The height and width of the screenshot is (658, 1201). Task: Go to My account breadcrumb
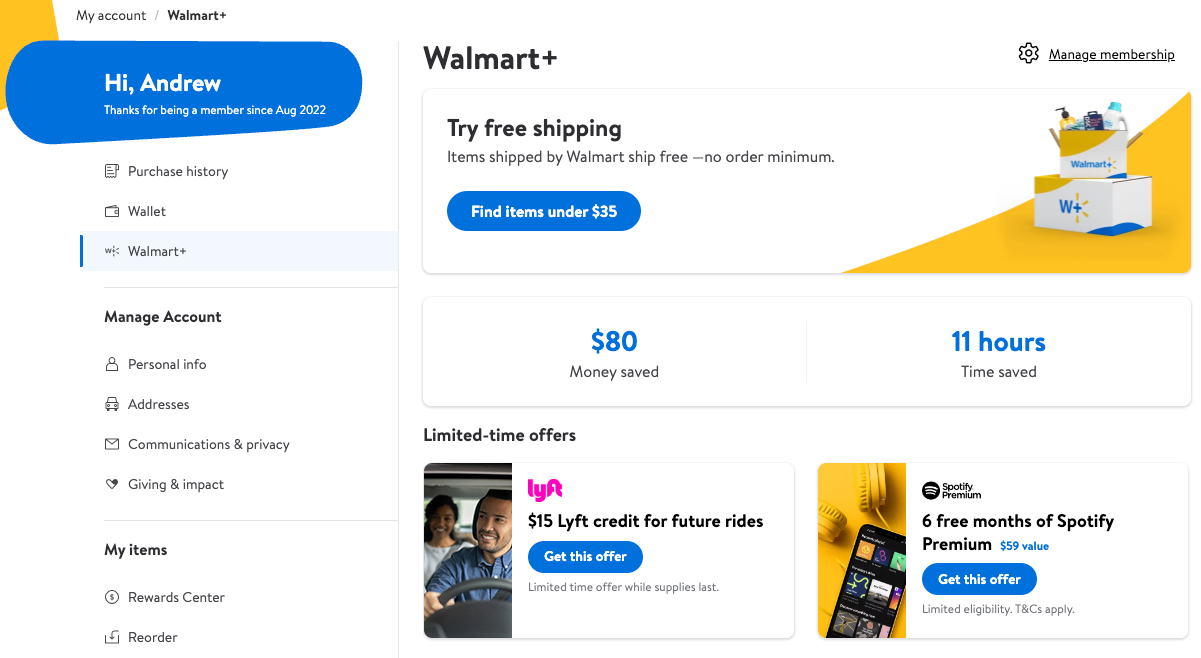[x=111, y=16]
